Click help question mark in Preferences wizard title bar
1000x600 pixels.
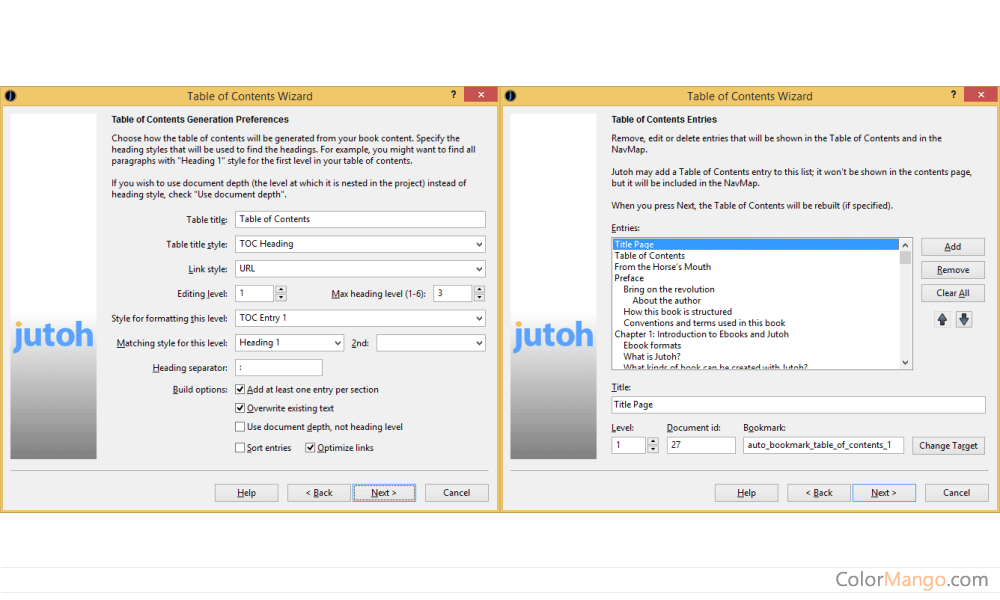coord(453,95)
